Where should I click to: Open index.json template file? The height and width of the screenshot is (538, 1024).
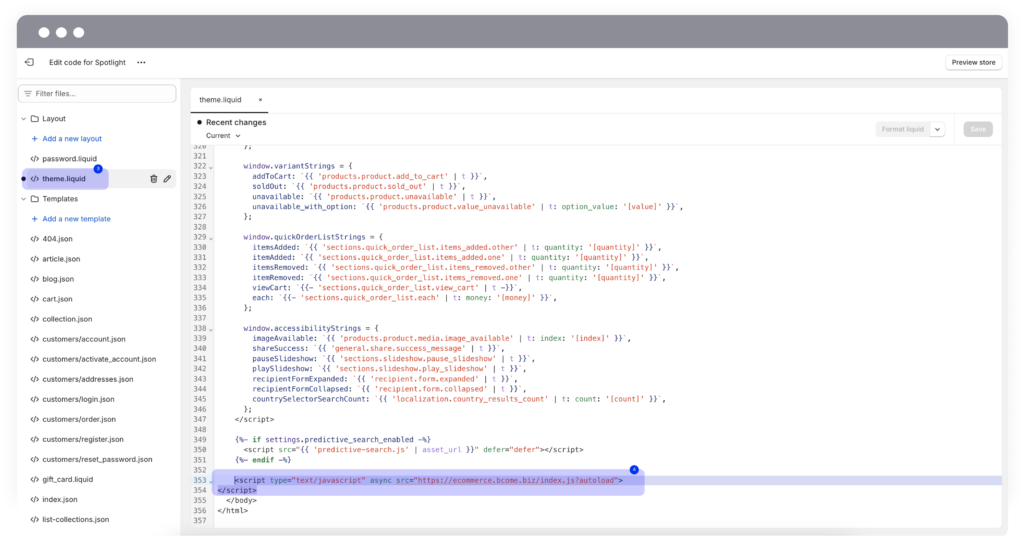[60, 499]
